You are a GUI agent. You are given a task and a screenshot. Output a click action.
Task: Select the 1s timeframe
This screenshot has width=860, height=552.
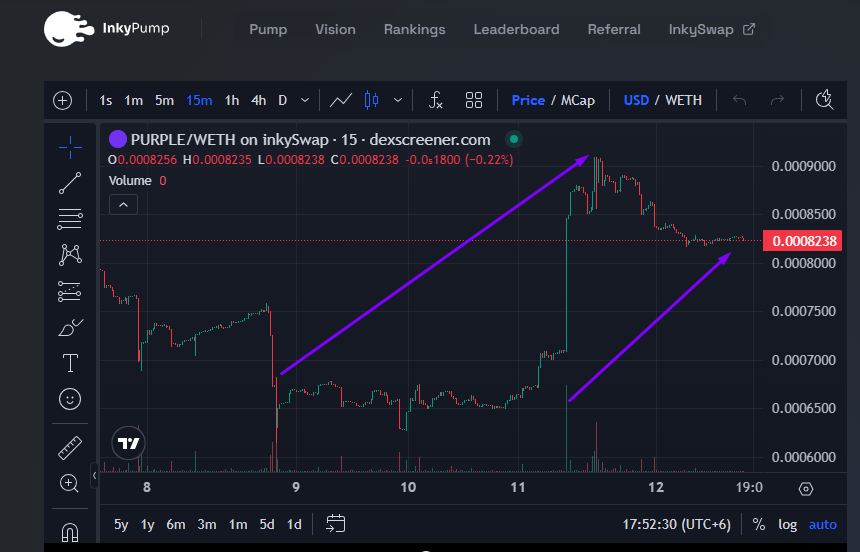[106, 100]
